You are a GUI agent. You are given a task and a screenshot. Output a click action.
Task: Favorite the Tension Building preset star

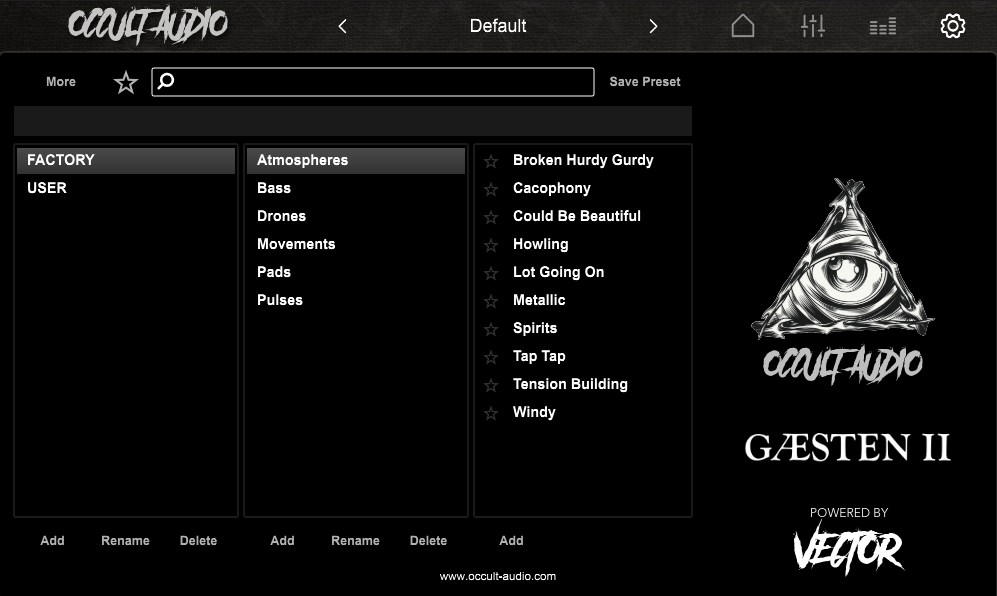point(491,385)
